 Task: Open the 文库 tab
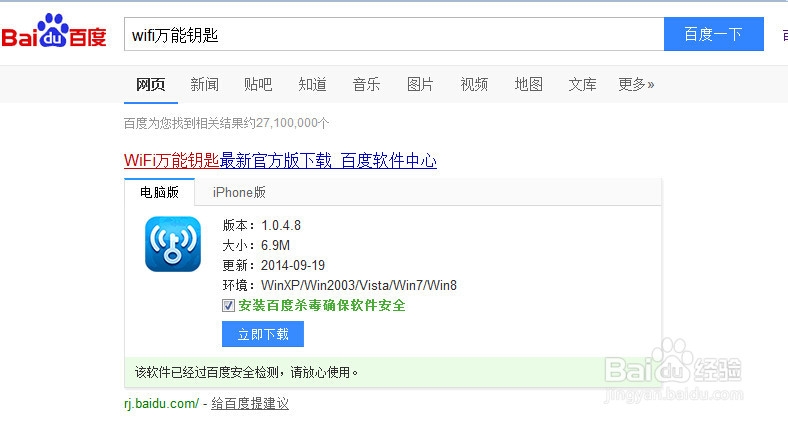[x=582, y=84]
